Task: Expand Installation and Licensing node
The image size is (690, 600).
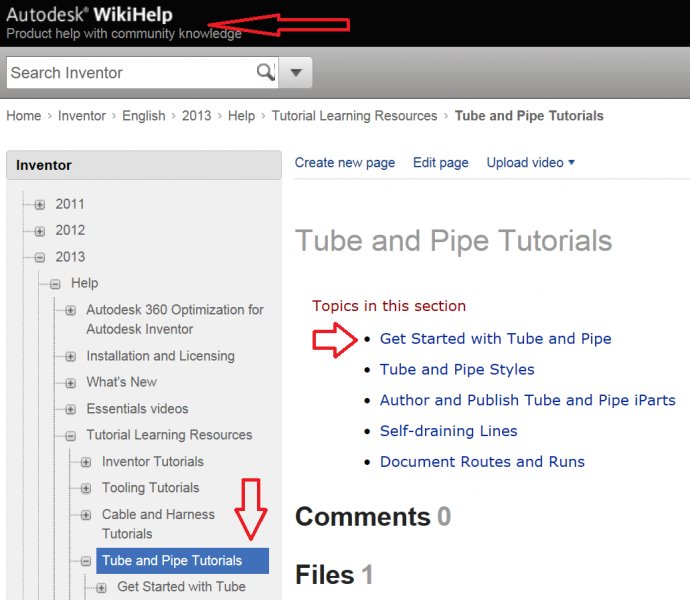Action: coord(70,356)
